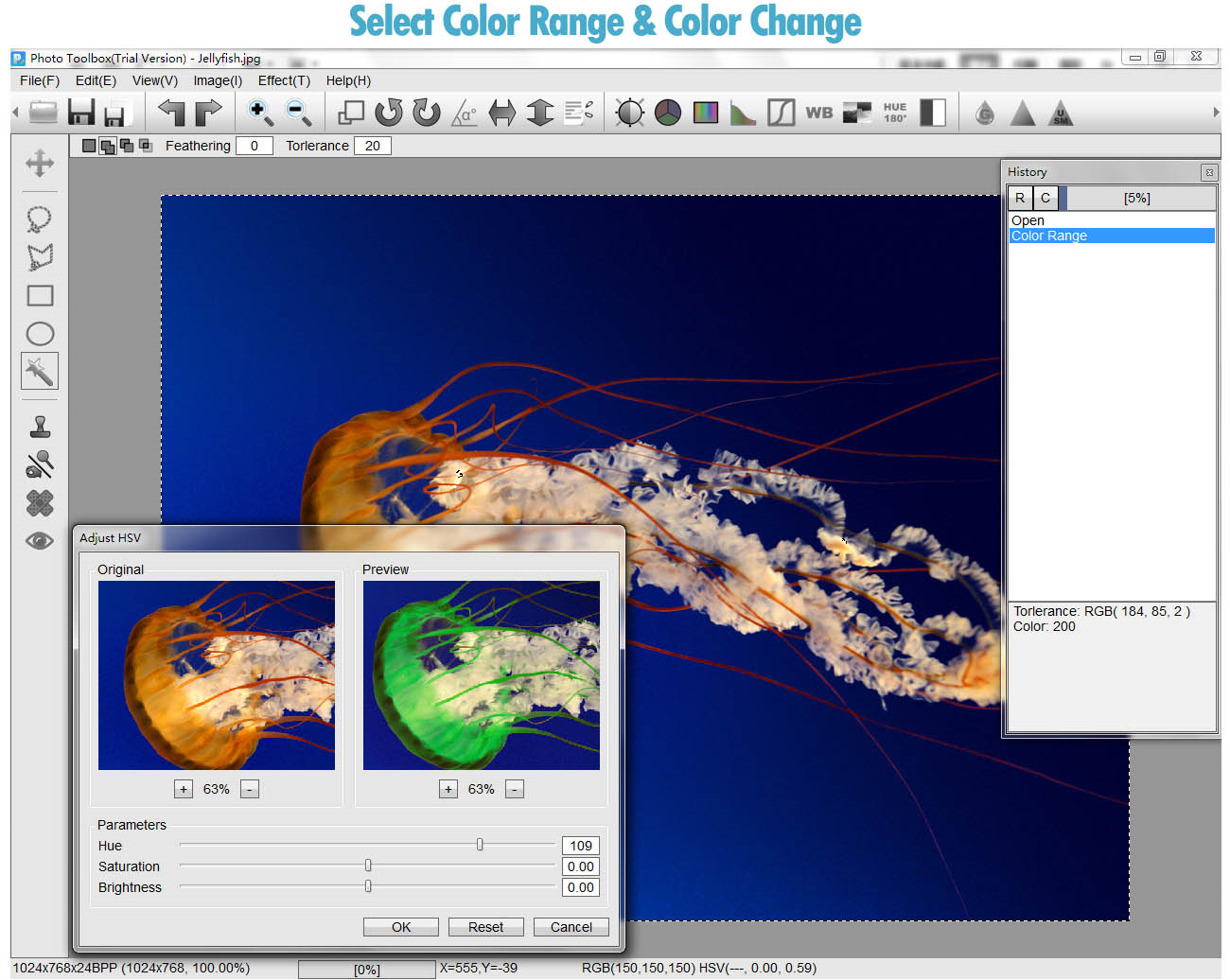Pick the Clone Stamp tool

[40, 427]
